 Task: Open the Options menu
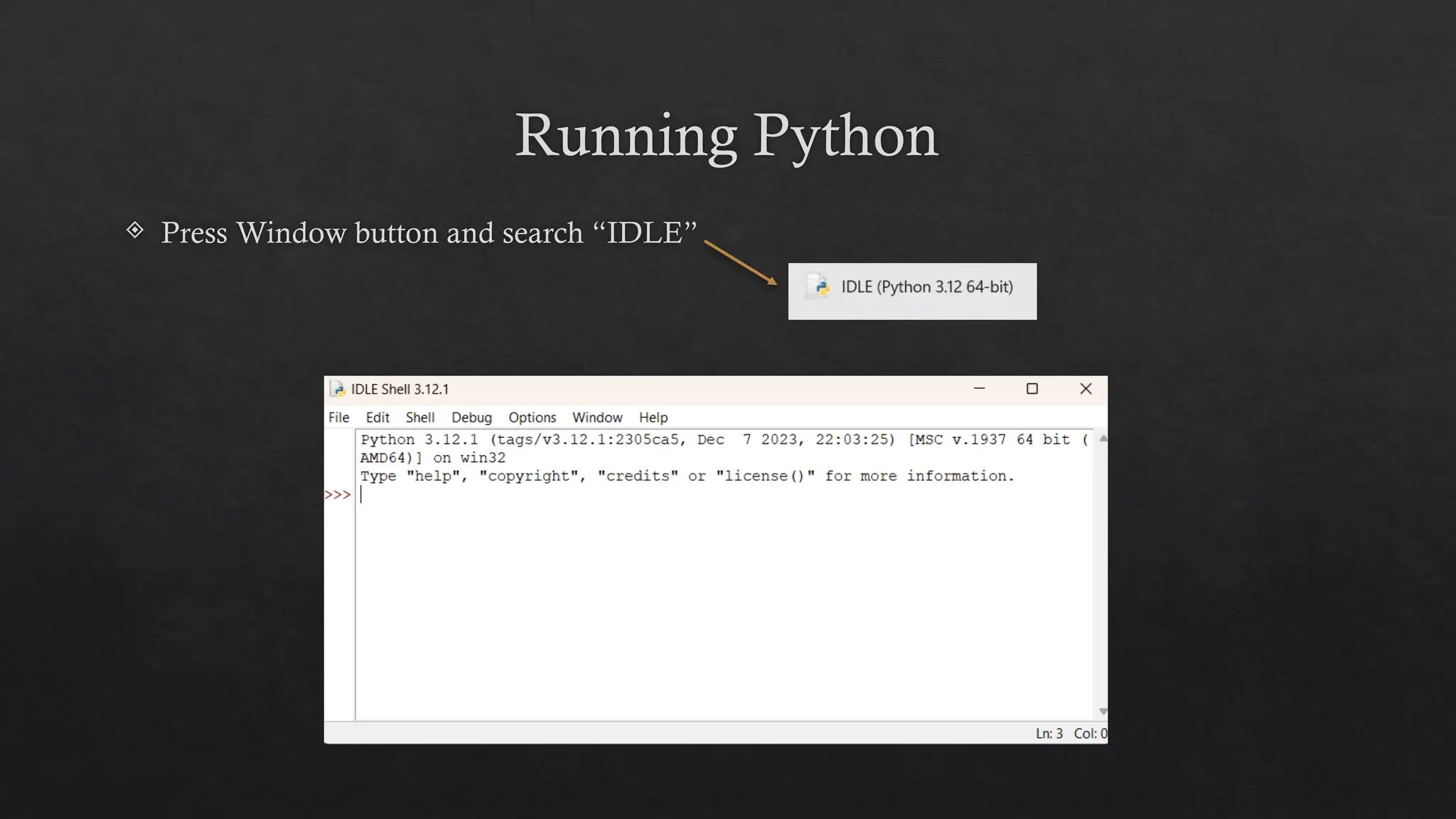532,417
